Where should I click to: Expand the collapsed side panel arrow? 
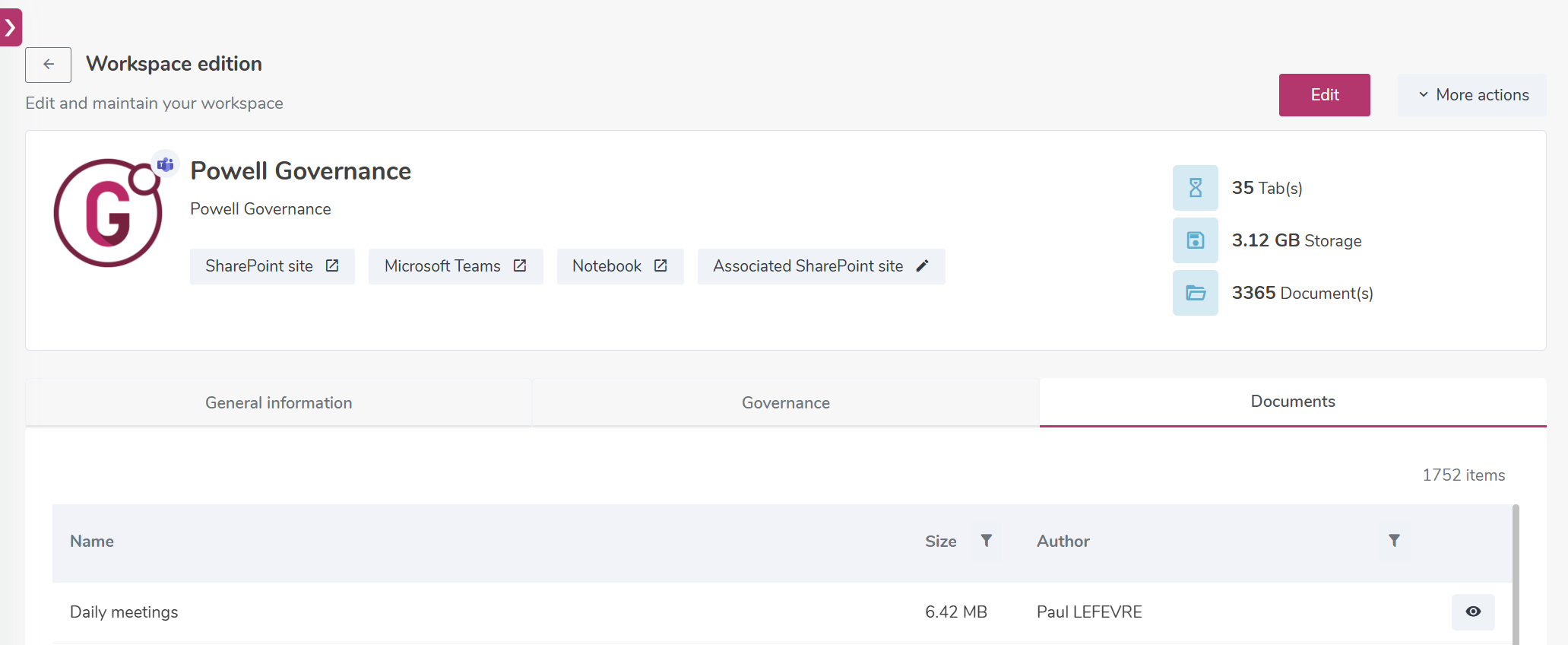click(11, 27)
